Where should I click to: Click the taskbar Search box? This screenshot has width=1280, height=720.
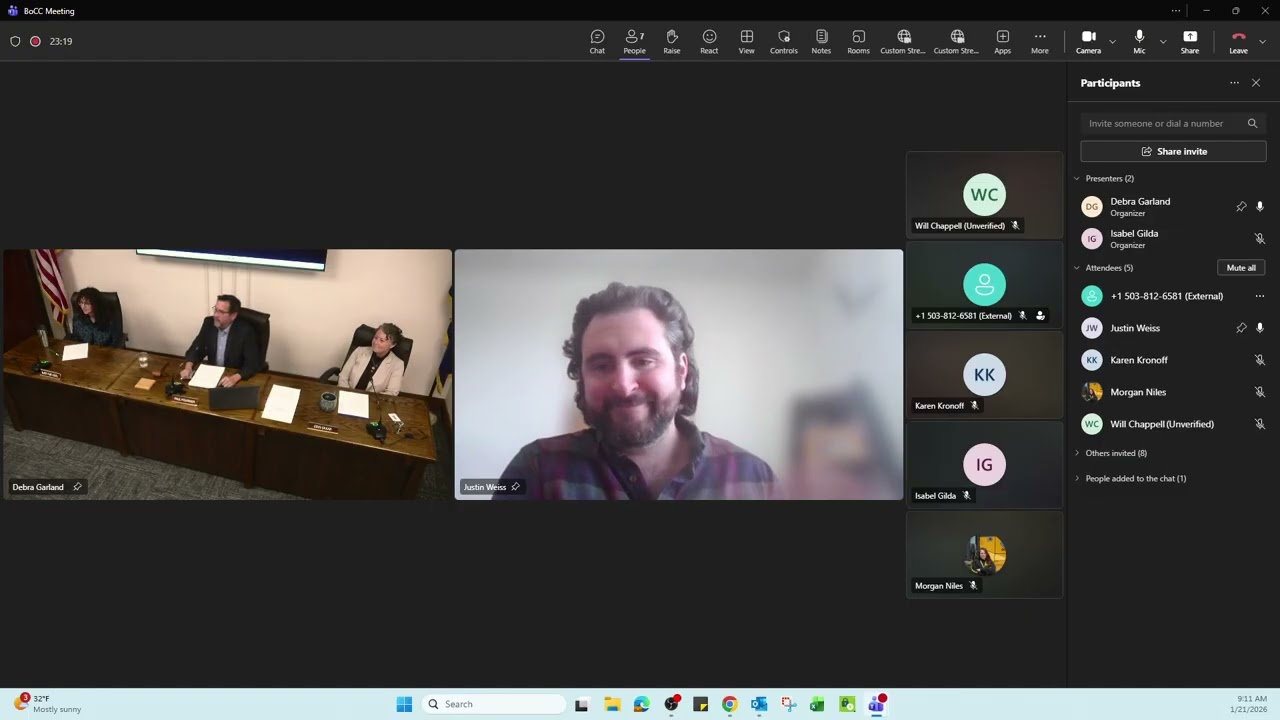point(494,704)
